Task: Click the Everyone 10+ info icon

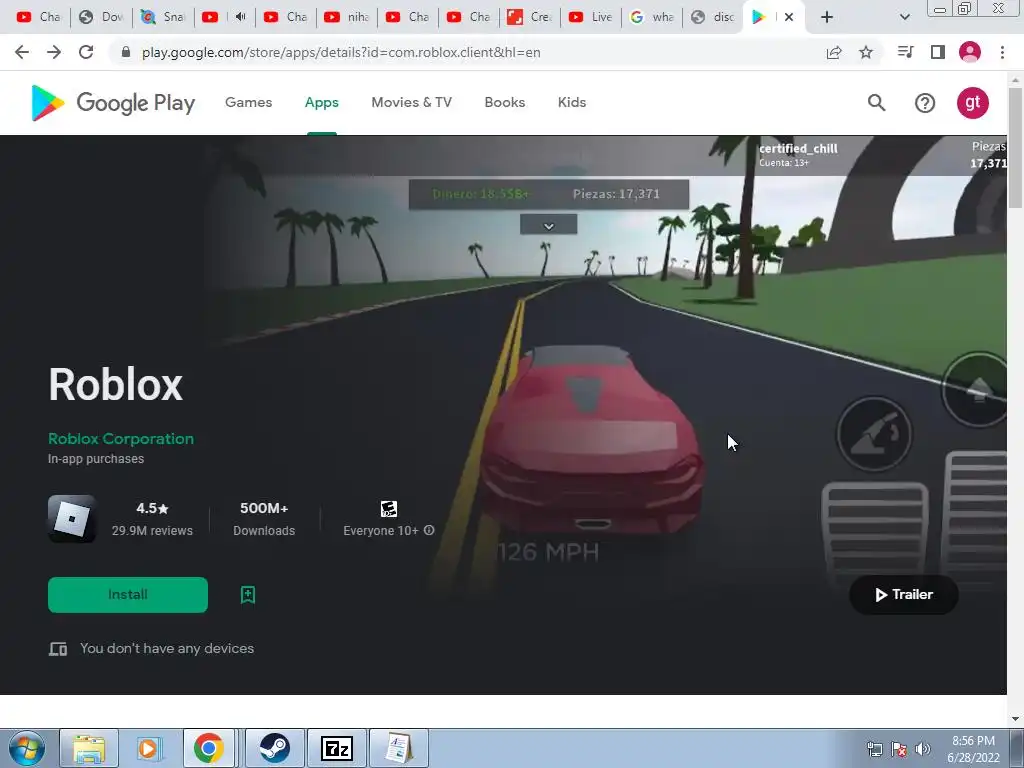Action: point(429,530)
